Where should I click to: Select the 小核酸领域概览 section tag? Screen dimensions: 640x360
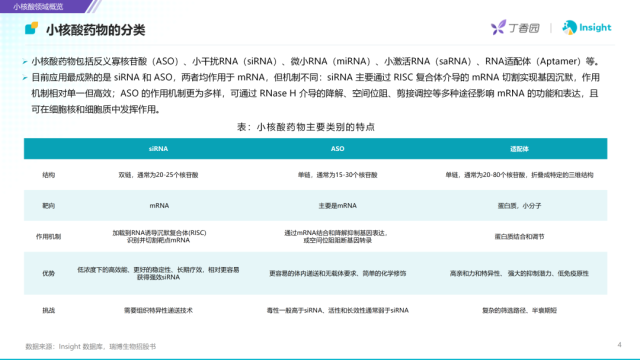[x=38, y=7]
